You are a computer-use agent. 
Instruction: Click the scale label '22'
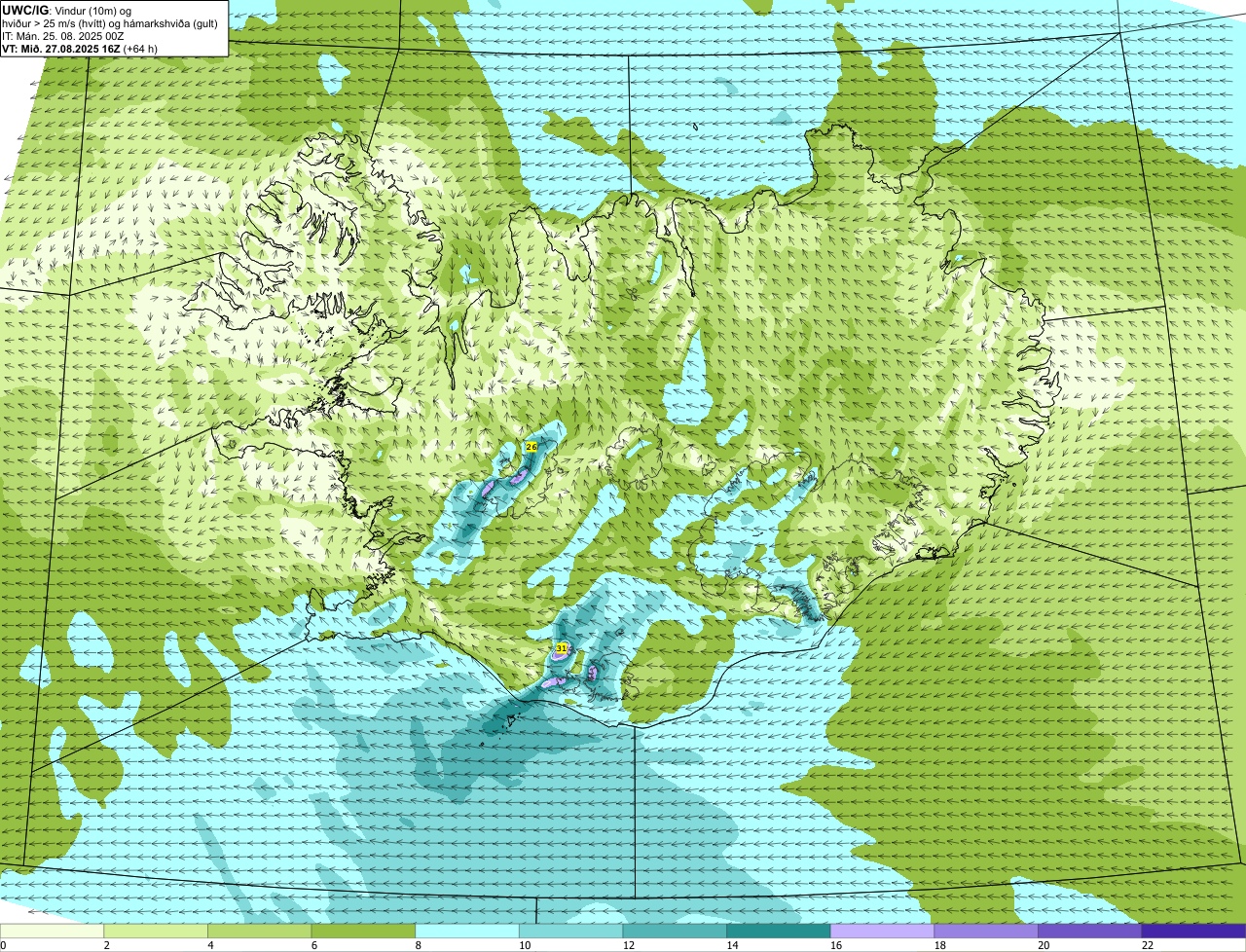click(1148, 944)
